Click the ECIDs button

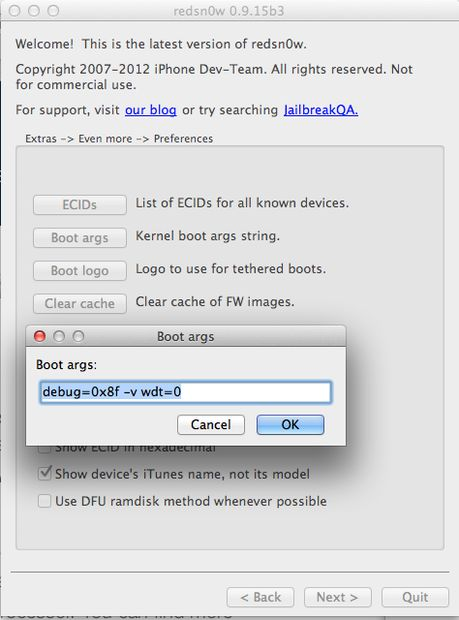point(80,205)
